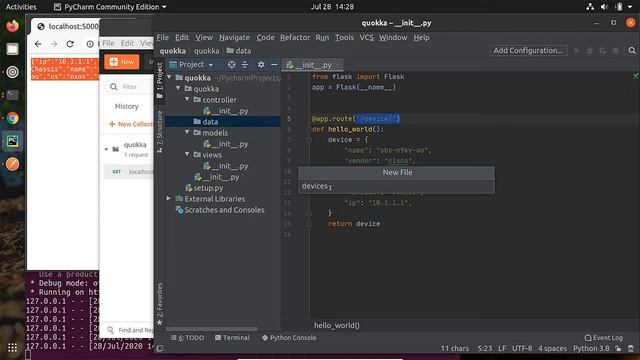This screenshot has height=360, width=640.
Task: Collapse the inner quokka package folder
Action: (x=178, y=88)
